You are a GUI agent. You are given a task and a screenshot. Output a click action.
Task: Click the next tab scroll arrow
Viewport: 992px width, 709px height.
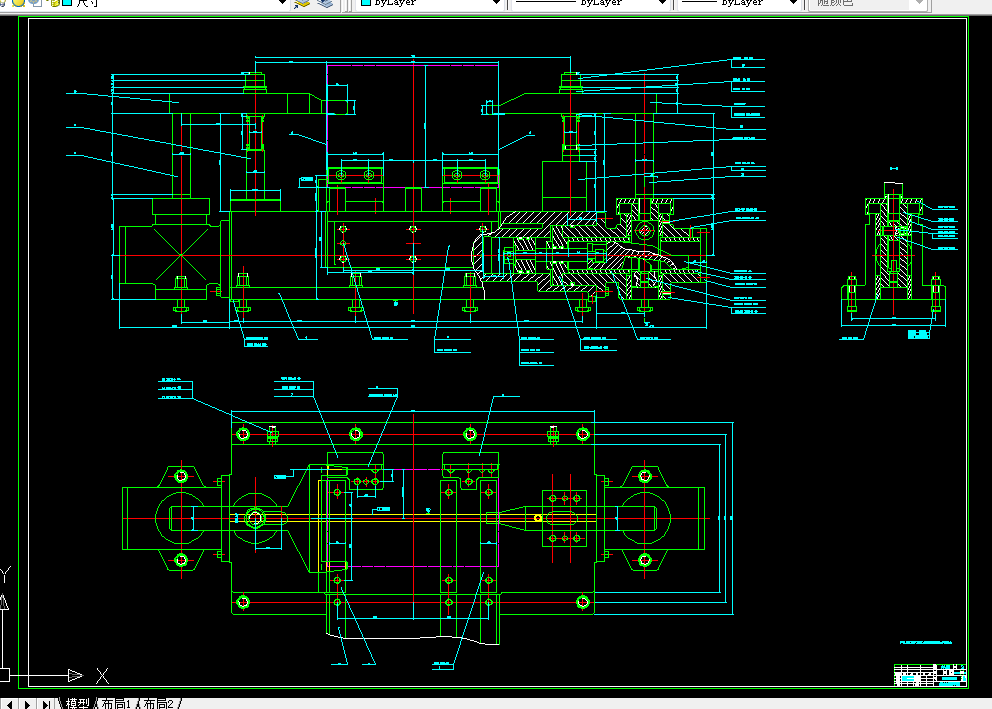click(x=28, y=704)
